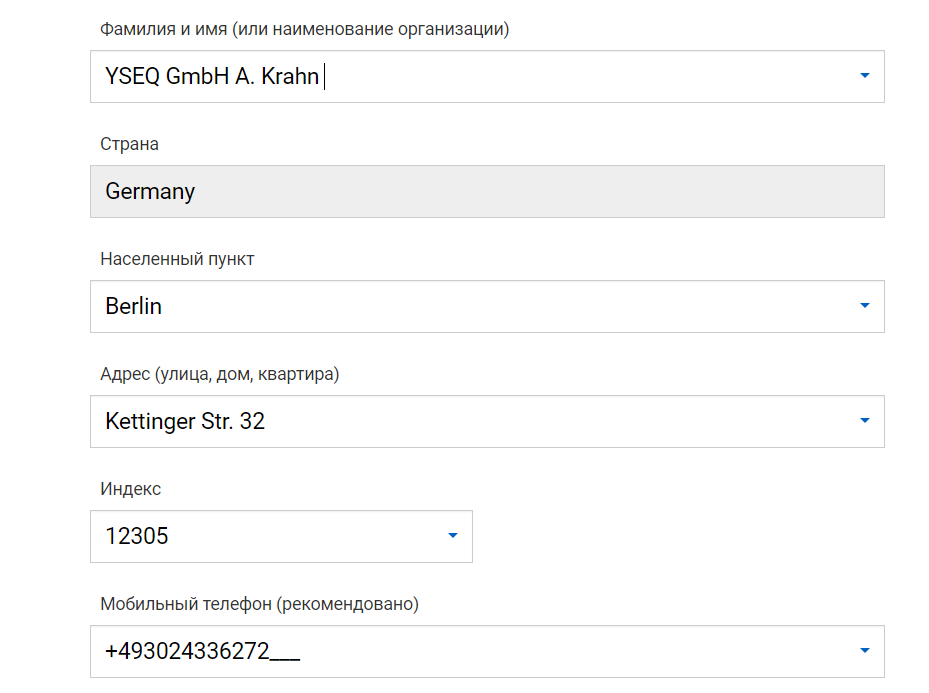Click the mobile phone field +493024336272
The width and height of the screenshot is (929, 693).
(x=487, y=651)
